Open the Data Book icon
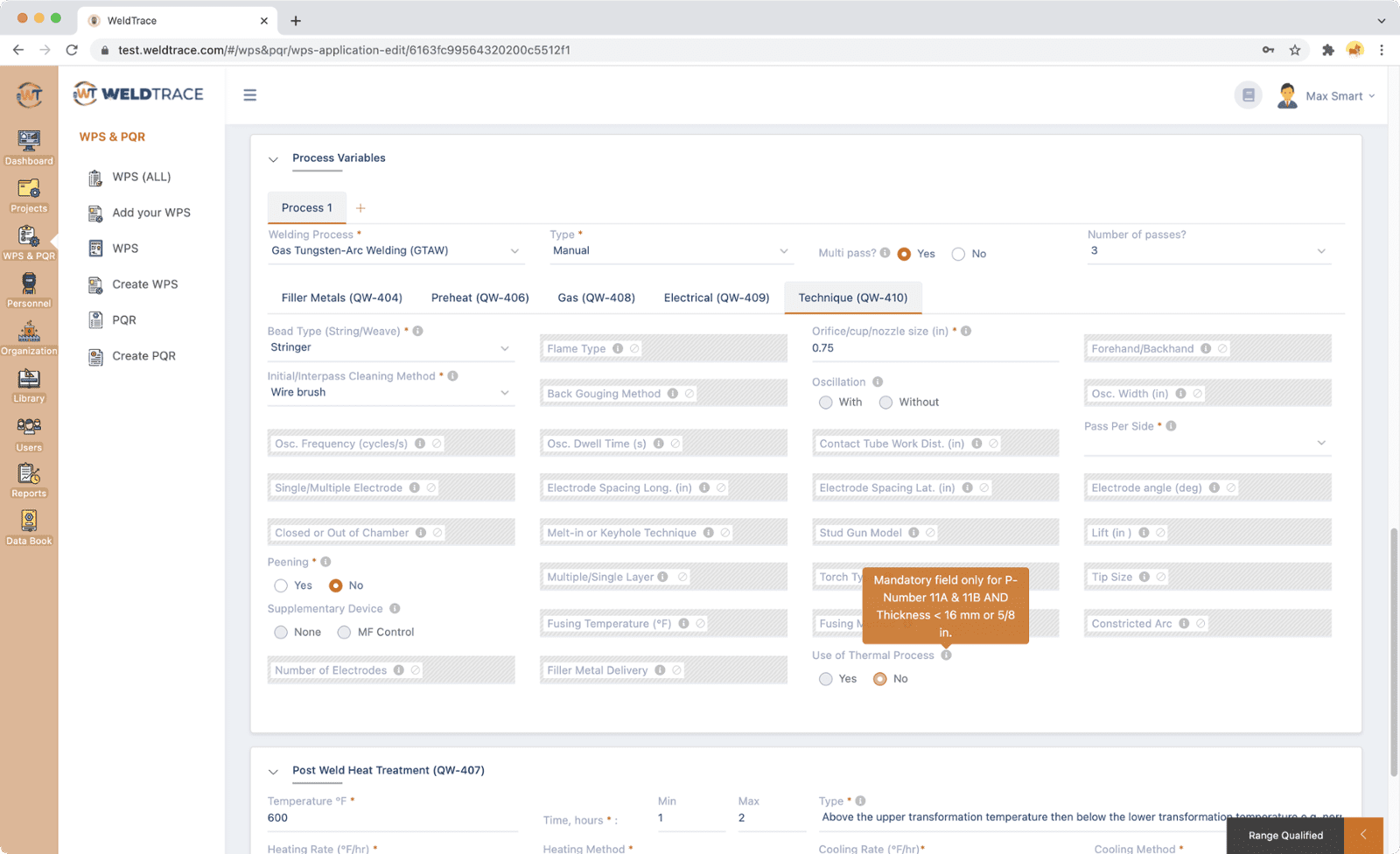Screen dimensions: 1400x854 pyautogui.click(x=29, y=521)
